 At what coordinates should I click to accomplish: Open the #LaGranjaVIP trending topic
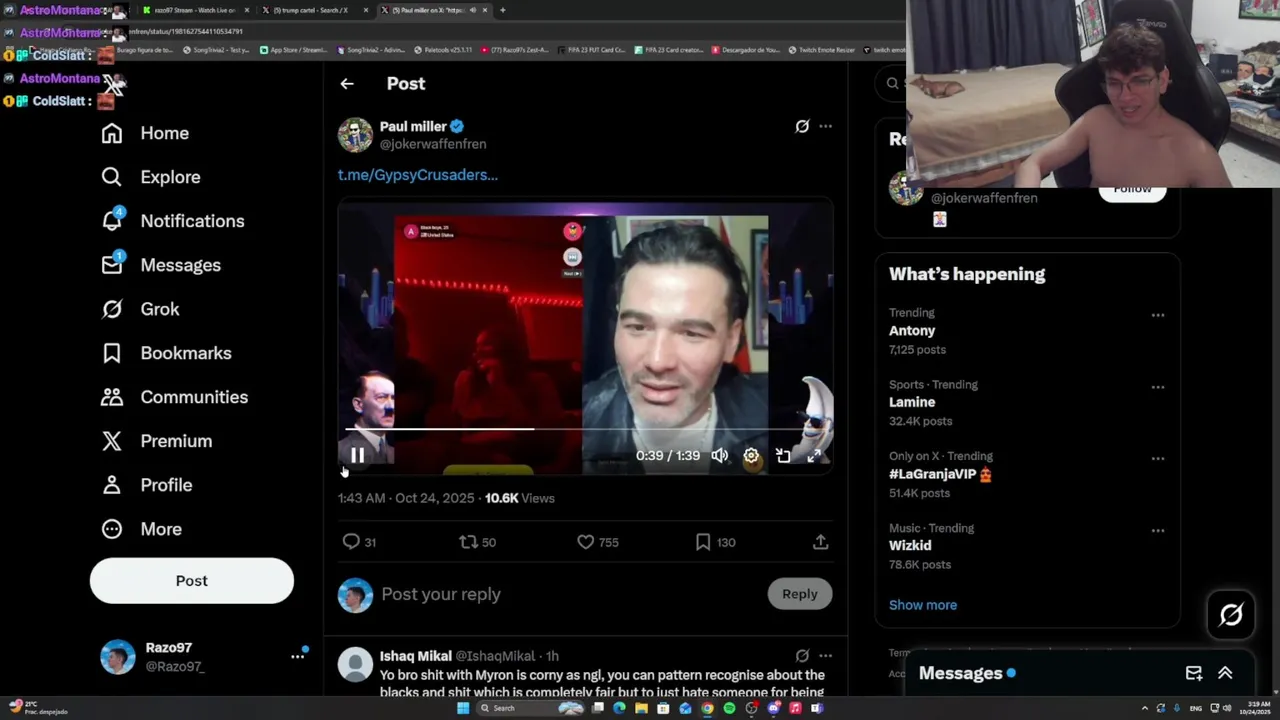(940, 474)
